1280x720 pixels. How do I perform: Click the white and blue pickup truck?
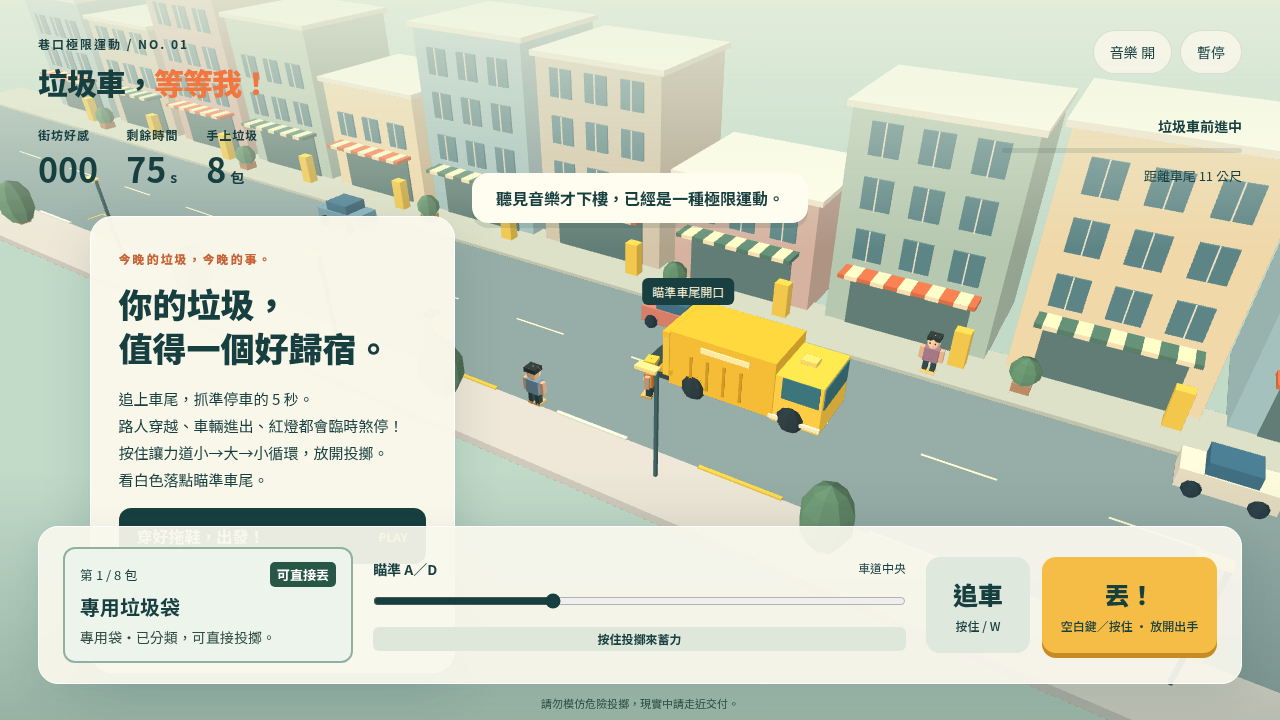point(1227,477)
